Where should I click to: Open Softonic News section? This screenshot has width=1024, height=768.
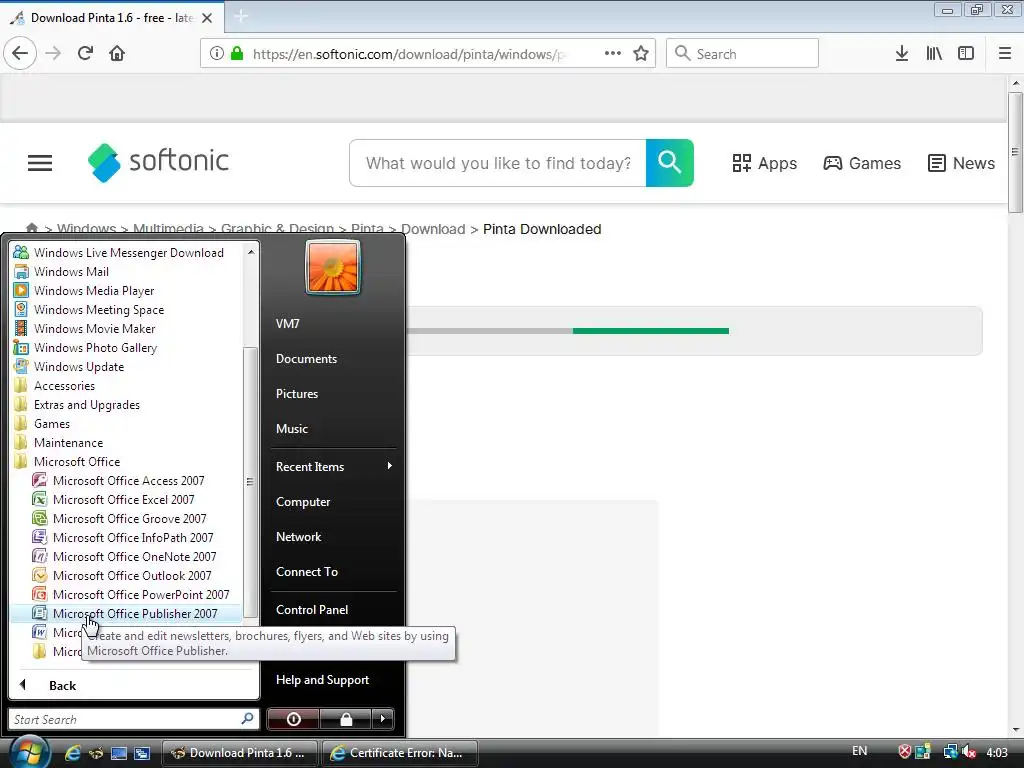tap(961, 163)
